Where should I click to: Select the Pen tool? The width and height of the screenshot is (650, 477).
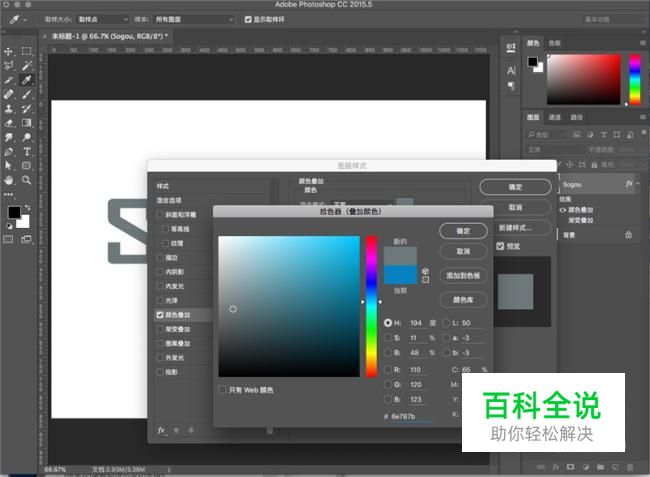(x=8, y=152)
